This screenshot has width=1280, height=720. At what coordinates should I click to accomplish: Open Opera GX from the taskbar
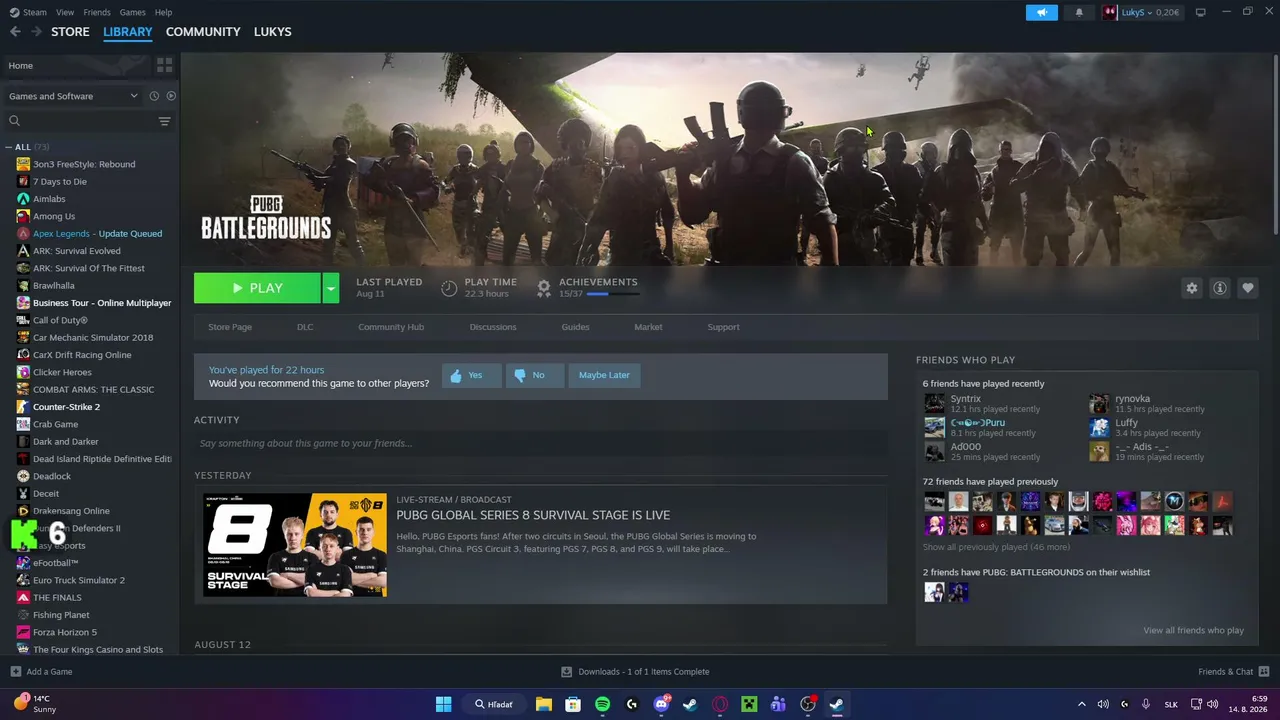tap(719, 704)
